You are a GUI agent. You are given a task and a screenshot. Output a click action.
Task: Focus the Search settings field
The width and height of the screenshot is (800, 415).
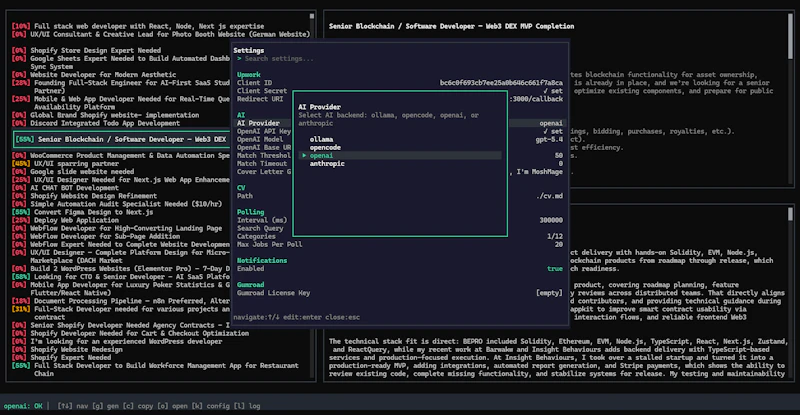point(400,59)
